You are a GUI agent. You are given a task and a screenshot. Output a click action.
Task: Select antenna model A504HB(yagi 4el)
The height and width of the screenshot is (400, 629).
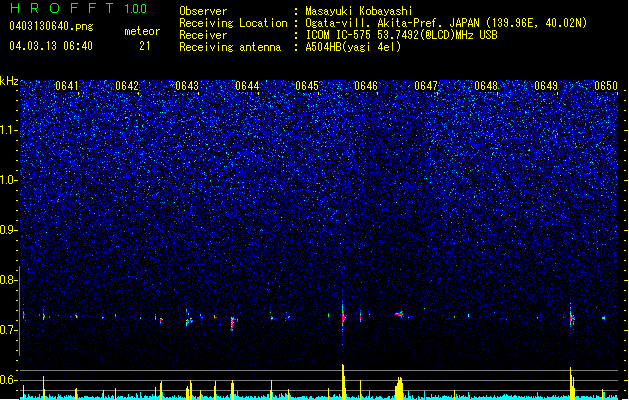(353, 47)
